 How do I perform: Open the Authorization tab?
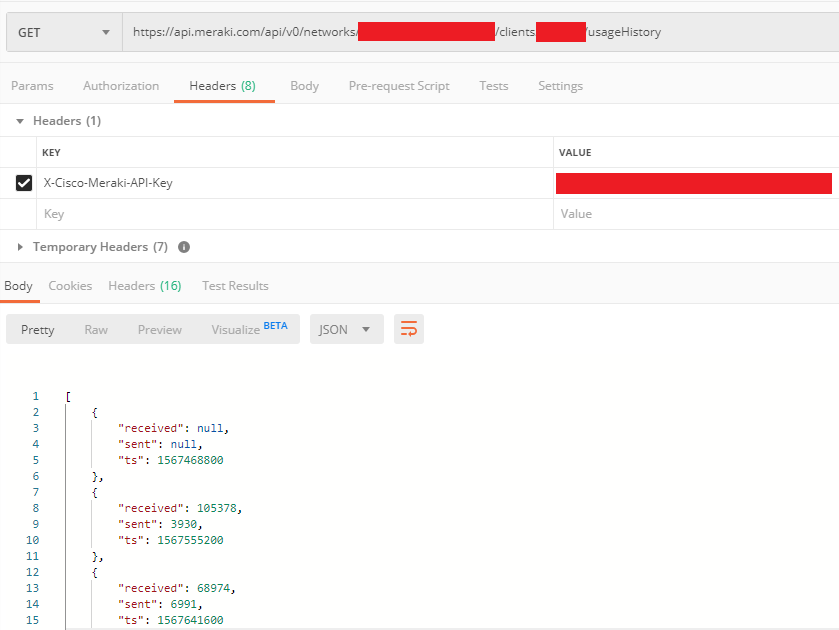click(x=121, y=86)
